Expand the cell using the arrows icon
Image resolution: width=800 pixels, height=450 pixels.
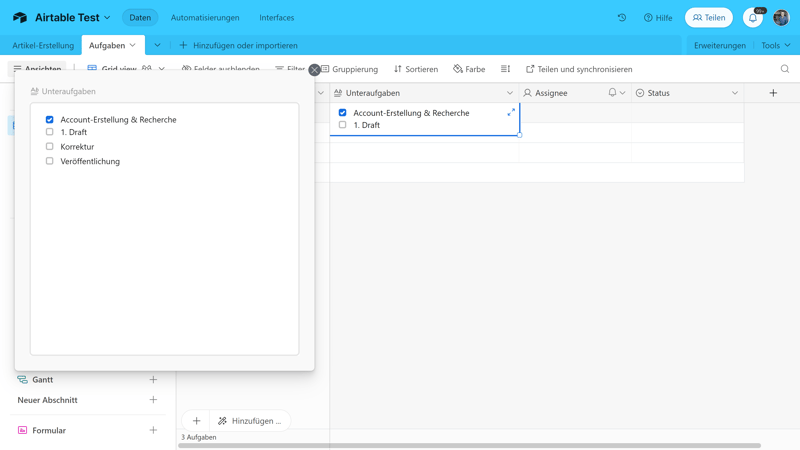[511, 113]
